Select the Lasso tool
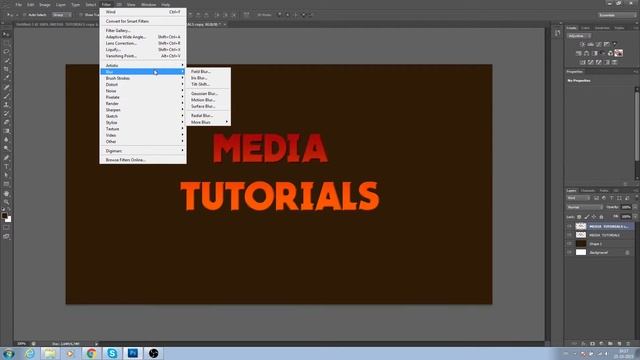Screen dimensions: 640x360 click(6, 52)
